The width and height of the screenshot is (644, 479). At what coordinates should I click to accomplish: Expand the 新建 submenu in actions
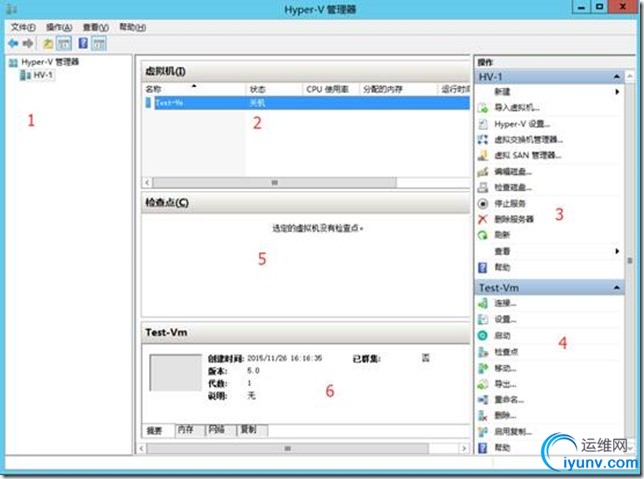point(617,92)
